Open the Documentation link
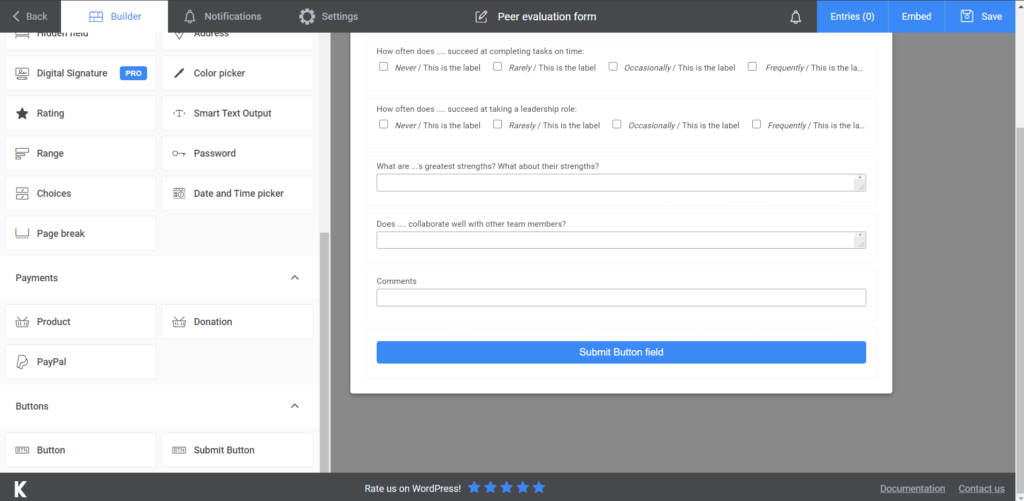The image size is (1024, 501). pos(912,489)
